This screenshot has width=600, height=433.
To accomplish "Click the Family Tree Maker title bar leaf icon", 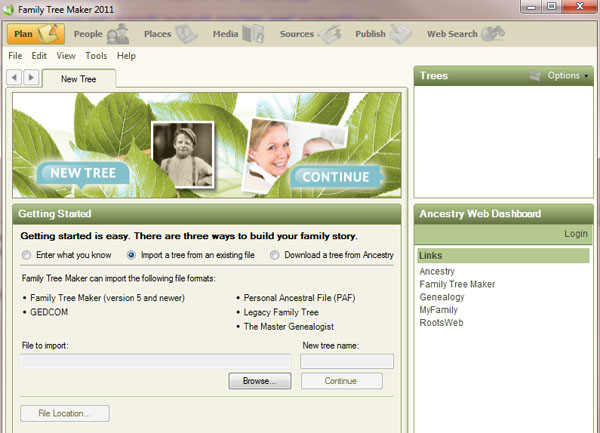I will point(8,10).
